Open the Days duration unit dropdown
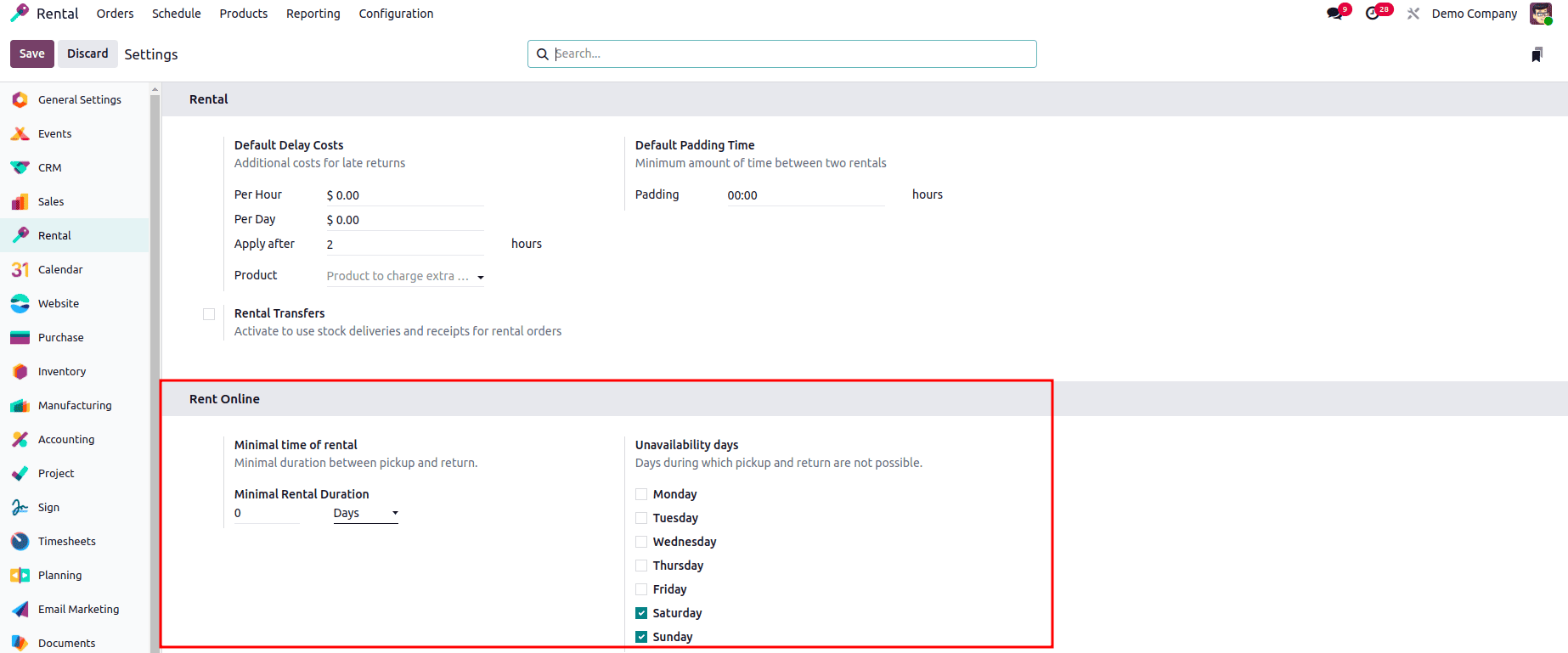 pyautogui.click(x=365, y=513)
